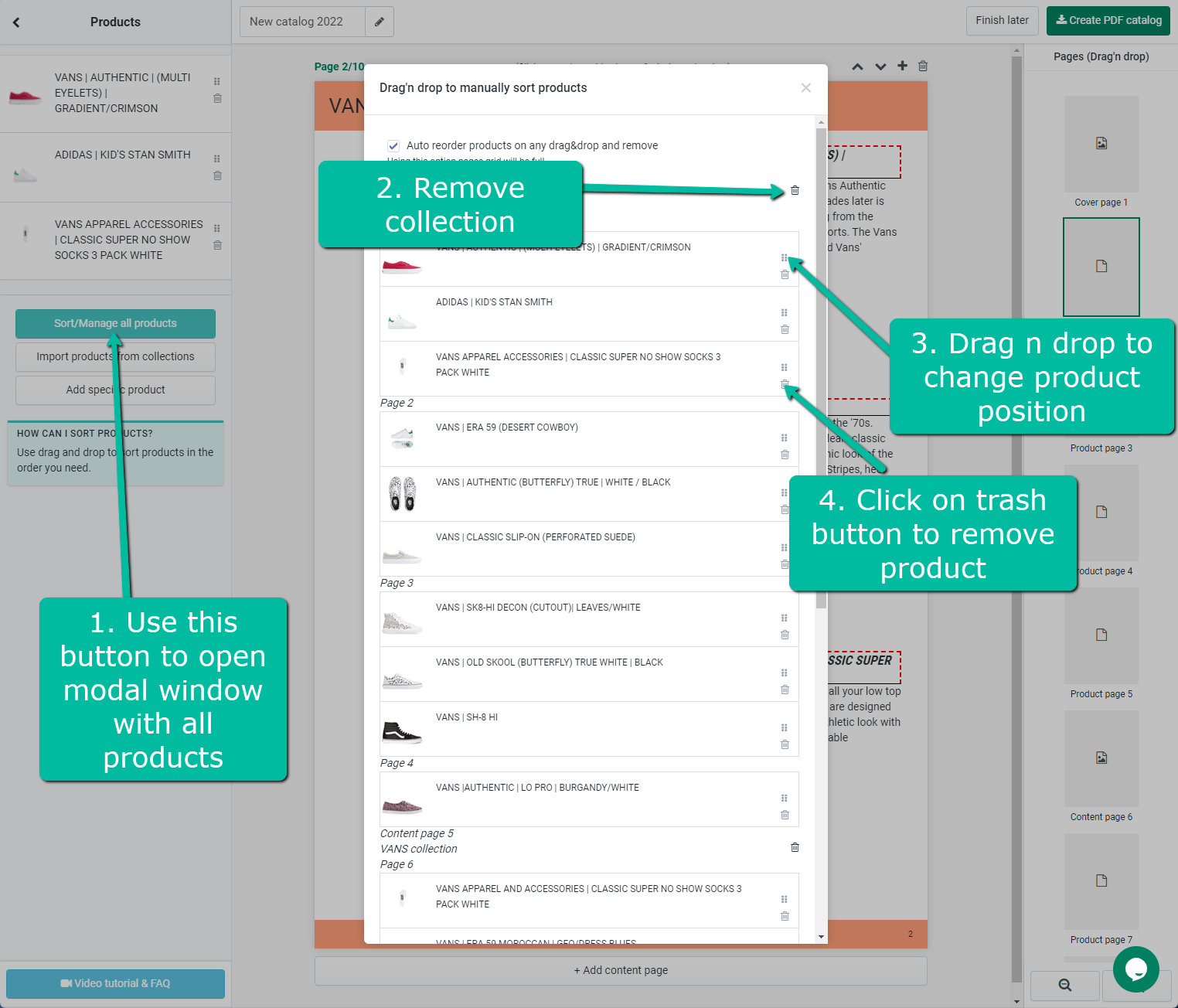Screen dimensions: 1178x1008
Task: Toggle auto reorder products checkbox
Action: 393,145
